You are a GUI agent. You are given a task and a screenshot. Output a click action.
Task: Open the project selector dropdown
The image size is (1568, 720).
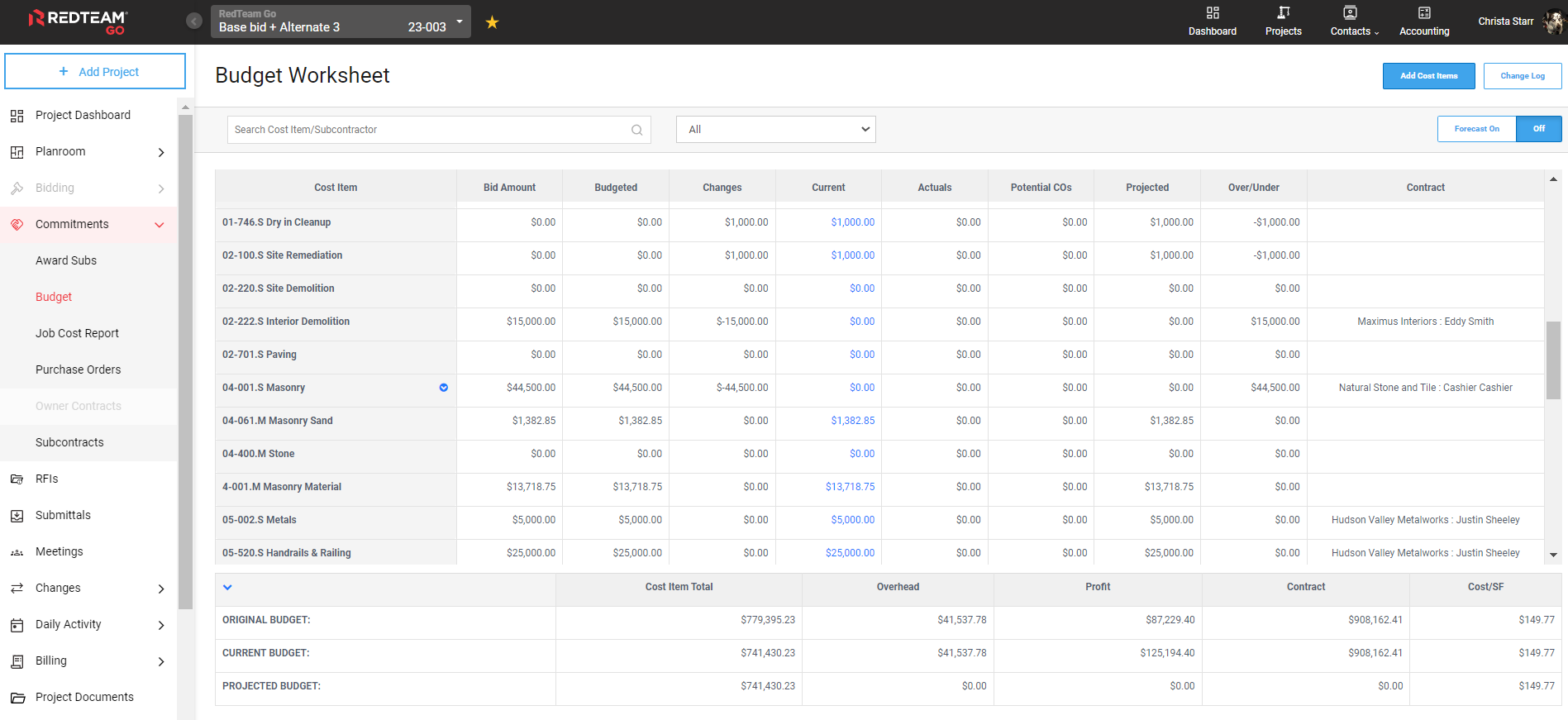tap(341, 21)
